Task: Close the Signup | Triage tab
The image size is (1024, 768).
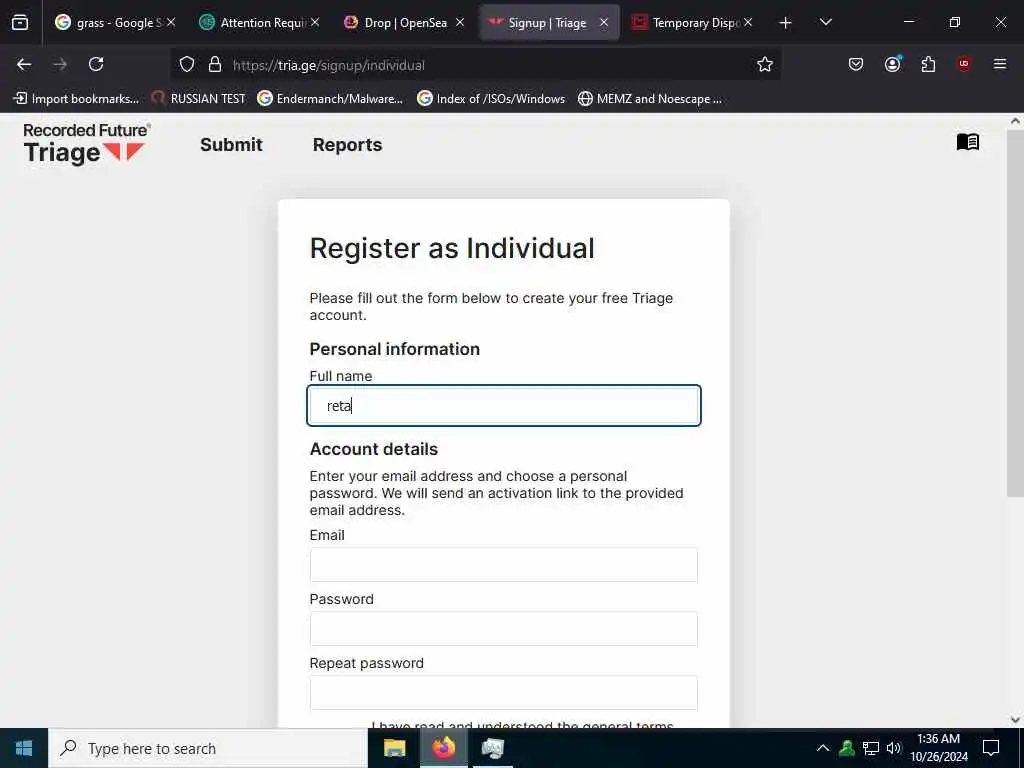Action: 604,22
